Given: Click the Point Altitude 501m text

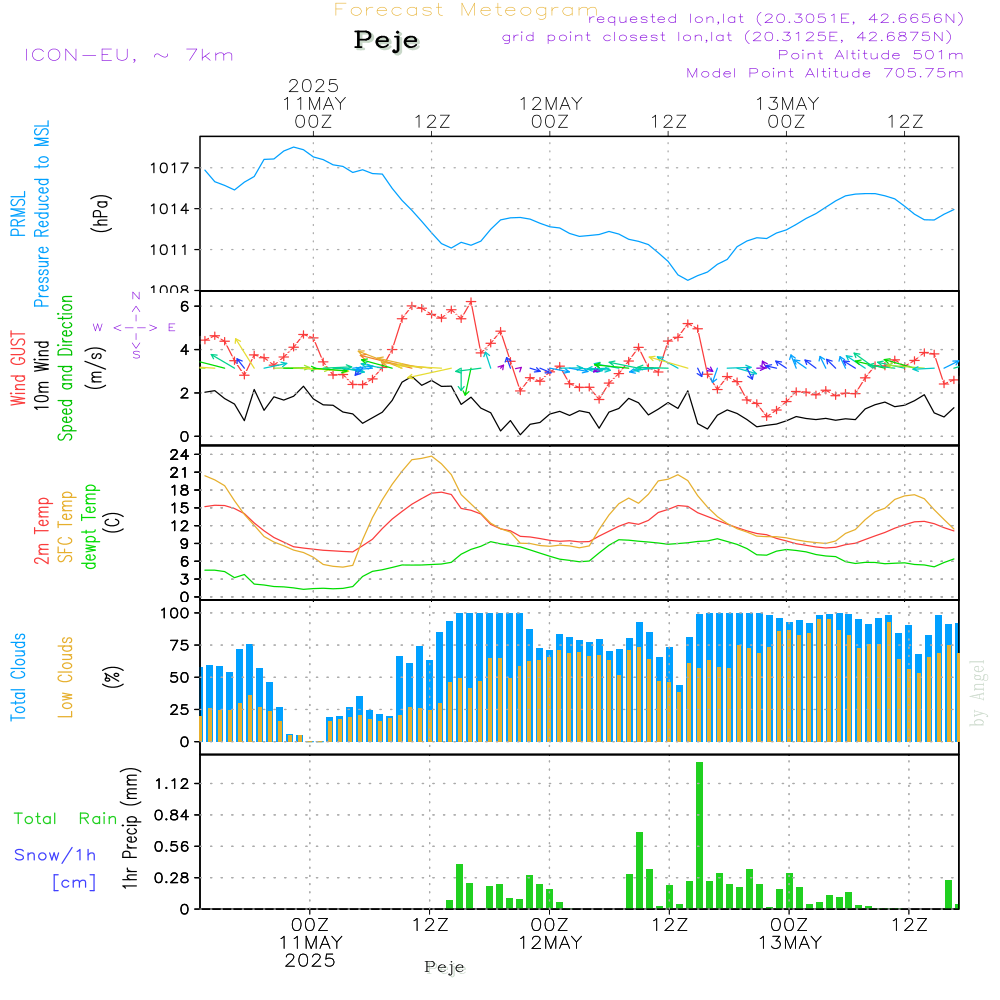Looking at the screenshot, I should pos(870,55).
